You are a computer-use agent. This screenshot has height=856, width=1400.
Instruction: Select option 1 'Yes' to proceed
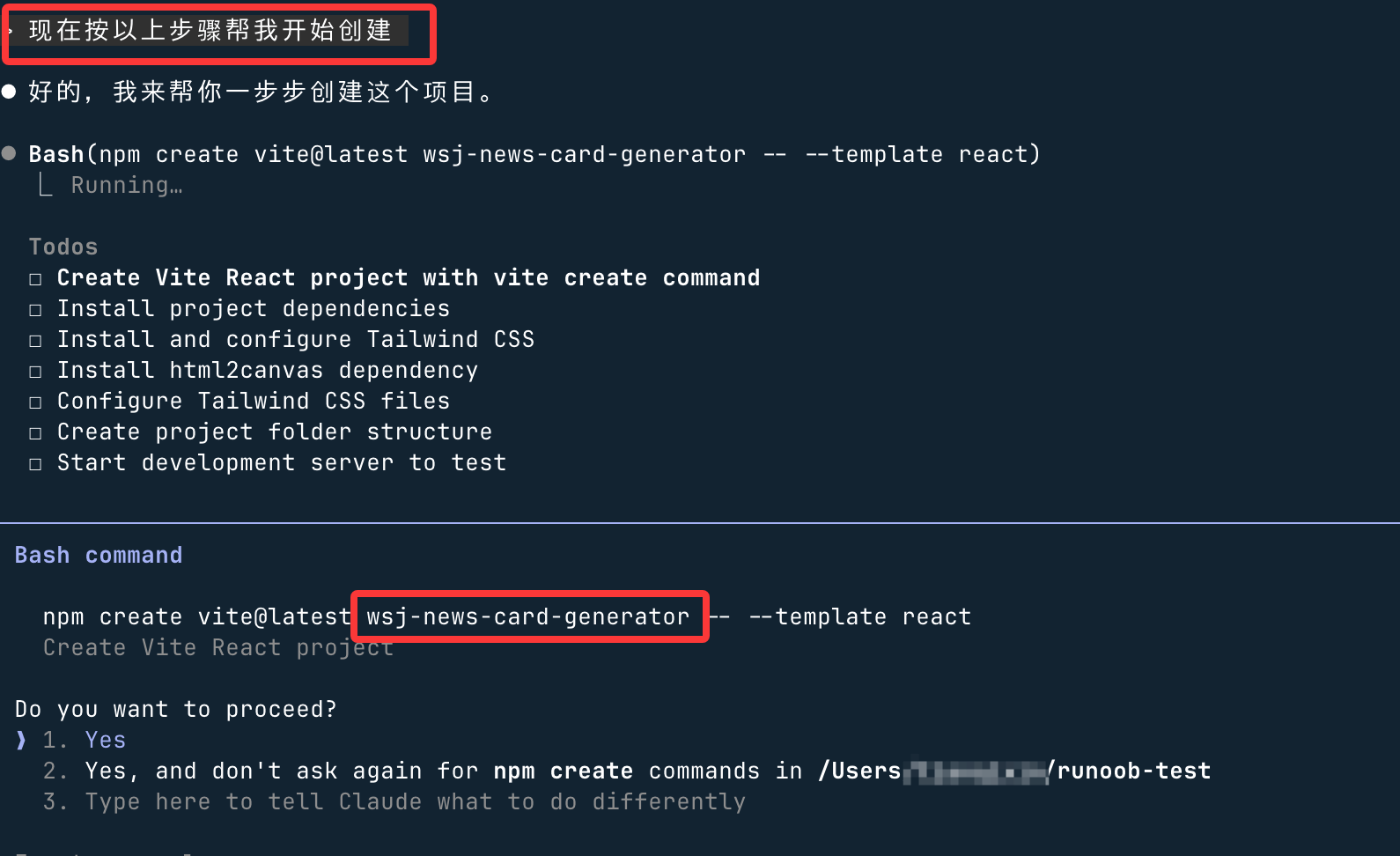click(x=105, y=740)
